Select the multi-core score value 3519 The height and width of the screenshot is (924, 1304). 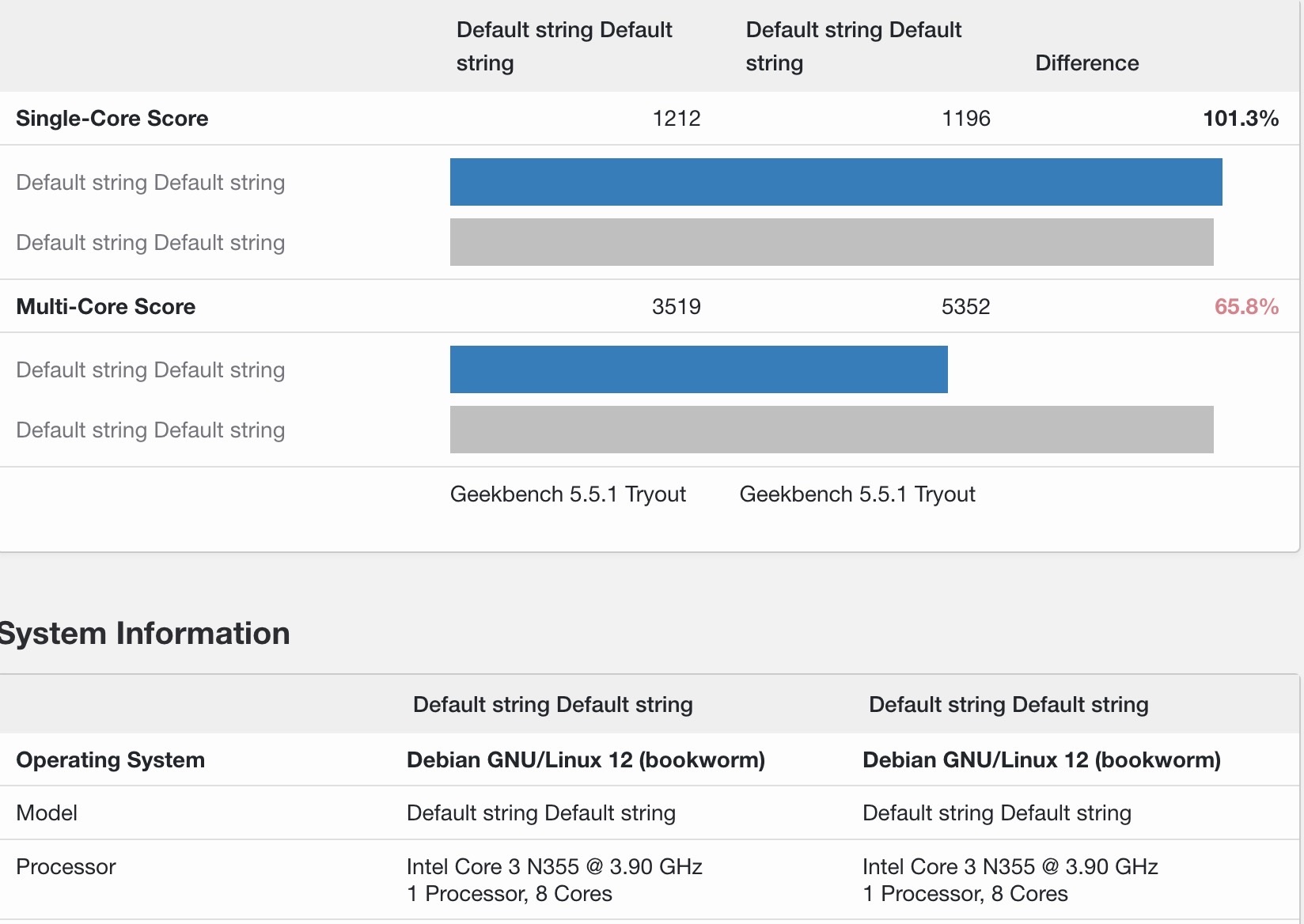pyautogui.click(x=676, y=307)
